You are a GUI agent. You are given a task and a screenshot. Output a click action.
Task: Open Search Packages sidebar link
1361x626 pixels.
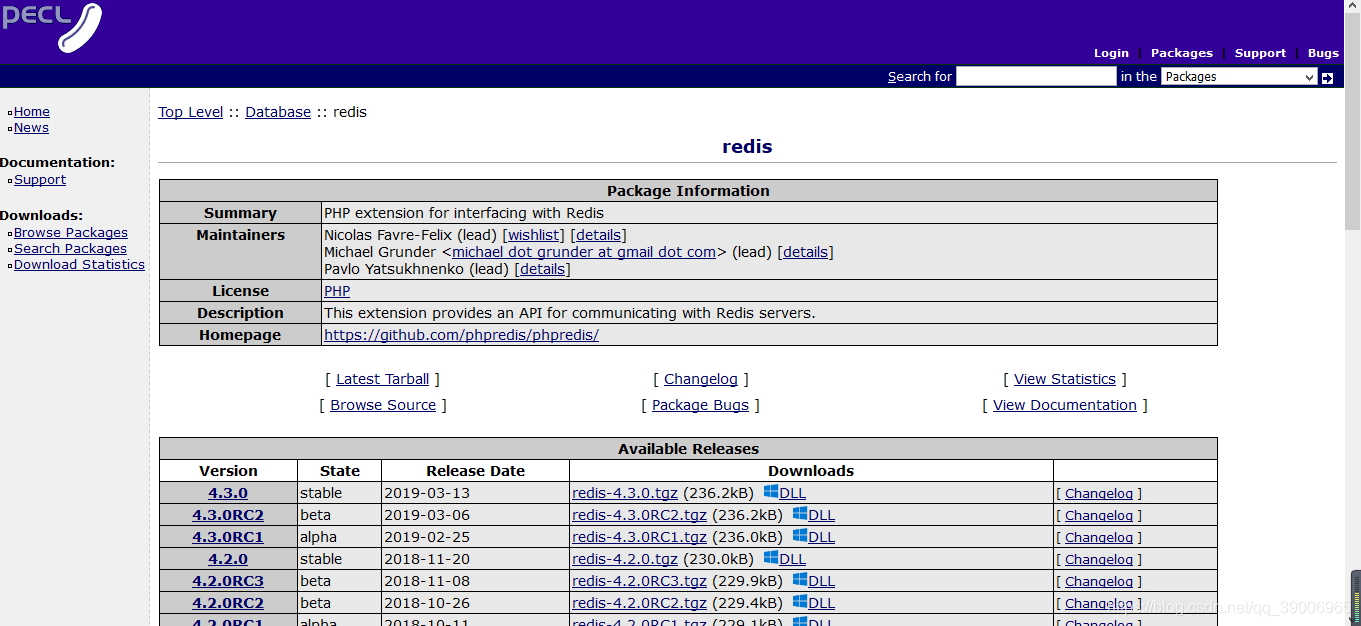[x=70, y=249]
